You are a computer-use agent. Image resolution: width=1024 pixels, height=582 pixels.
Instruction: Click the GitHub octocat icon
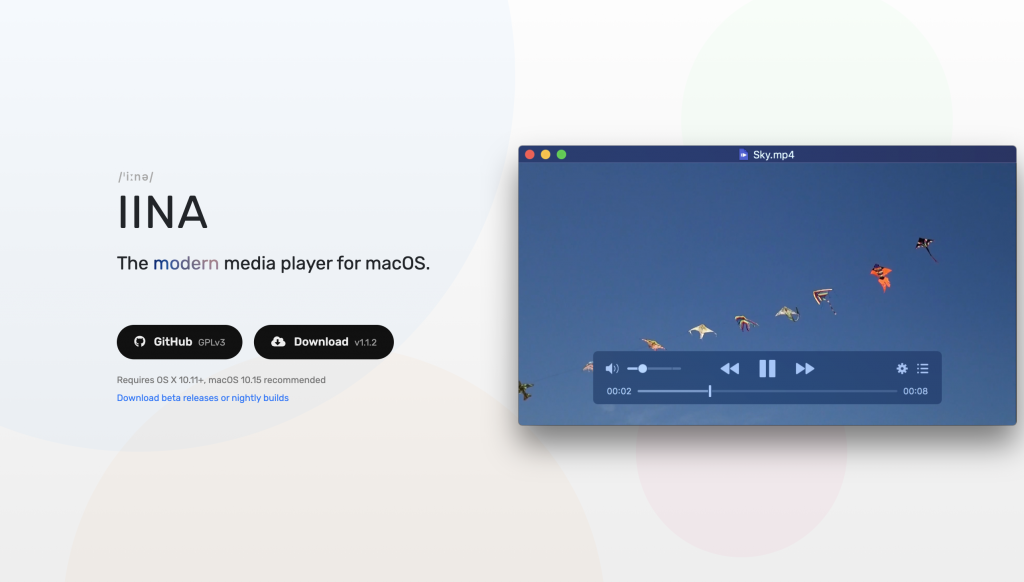pyautogui.click(x=140, y=342)
